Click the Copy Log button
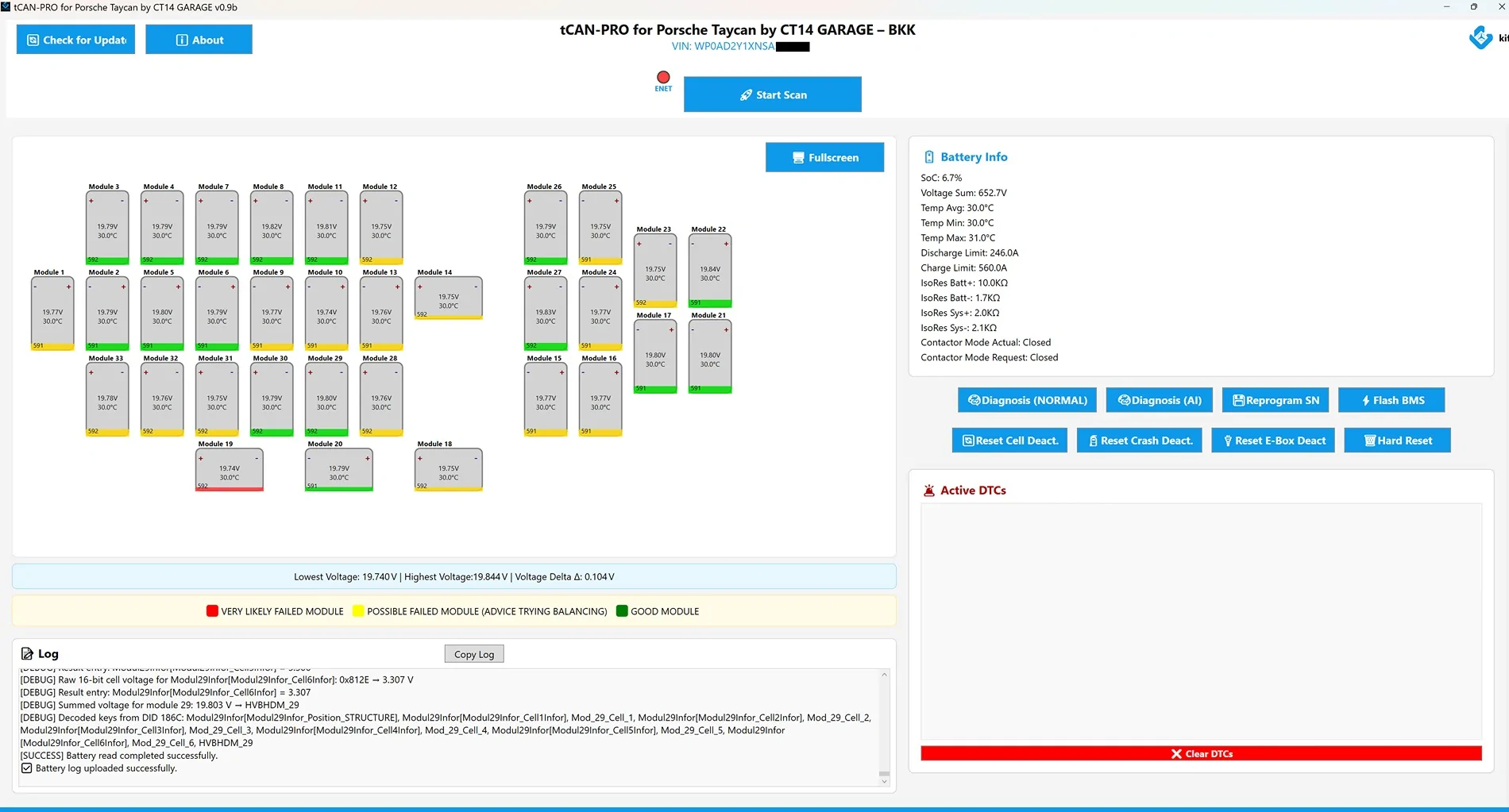 (x=473, y=653)
